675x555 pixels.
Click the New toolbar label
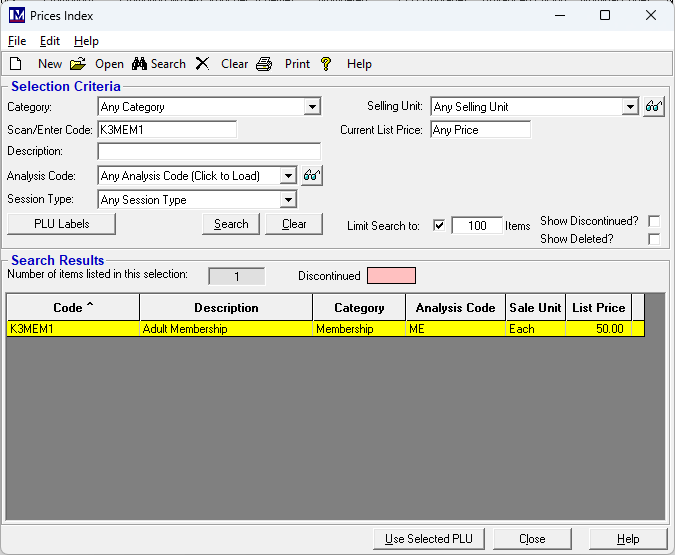tap(50, 64)
